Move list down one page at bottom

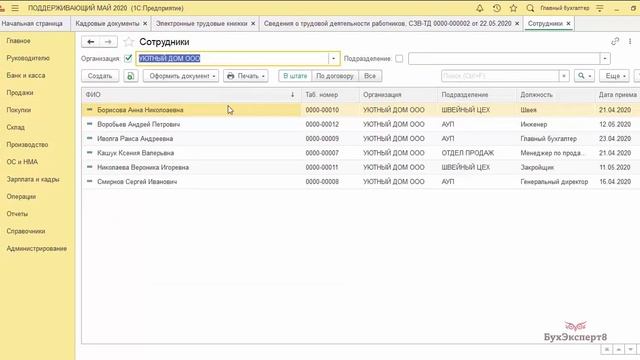tap(631, 349)
